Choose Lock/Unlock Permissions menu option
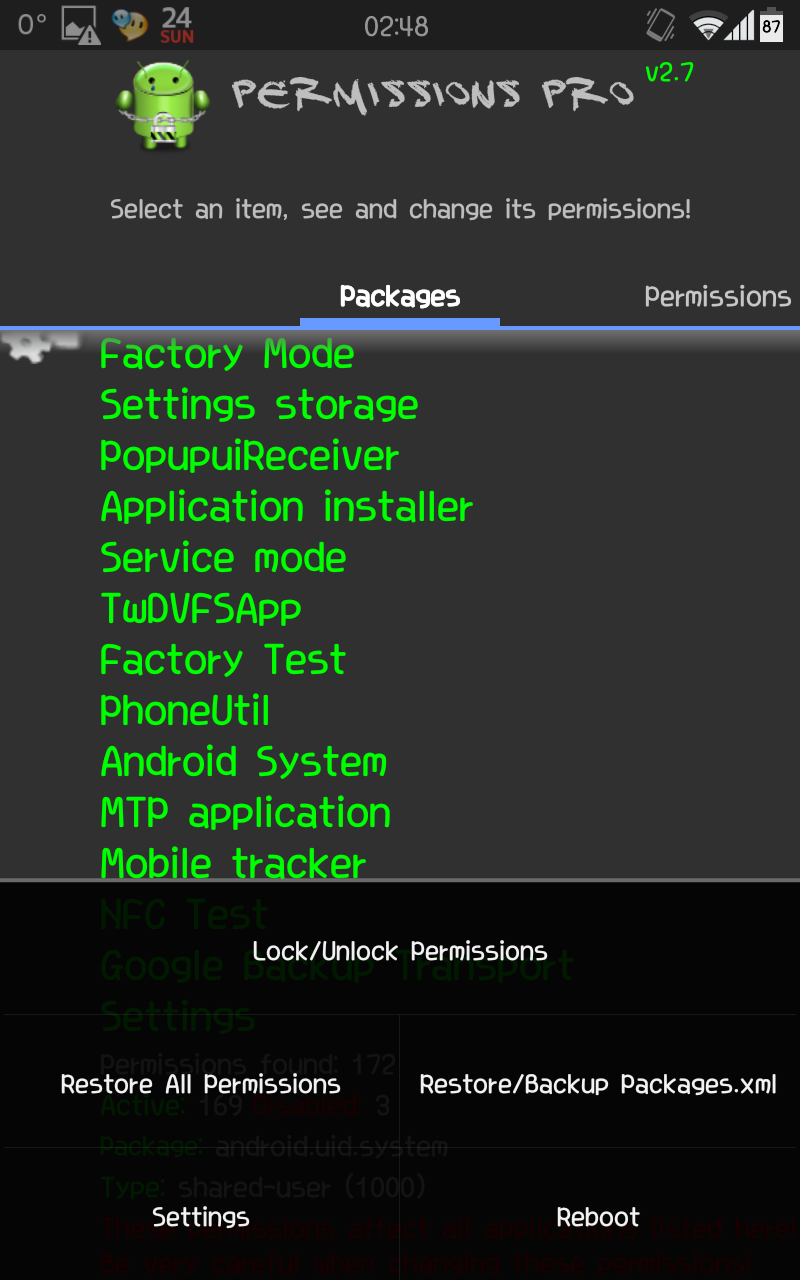This screenshot has width=800, height=1280. [x=400, y=951]
